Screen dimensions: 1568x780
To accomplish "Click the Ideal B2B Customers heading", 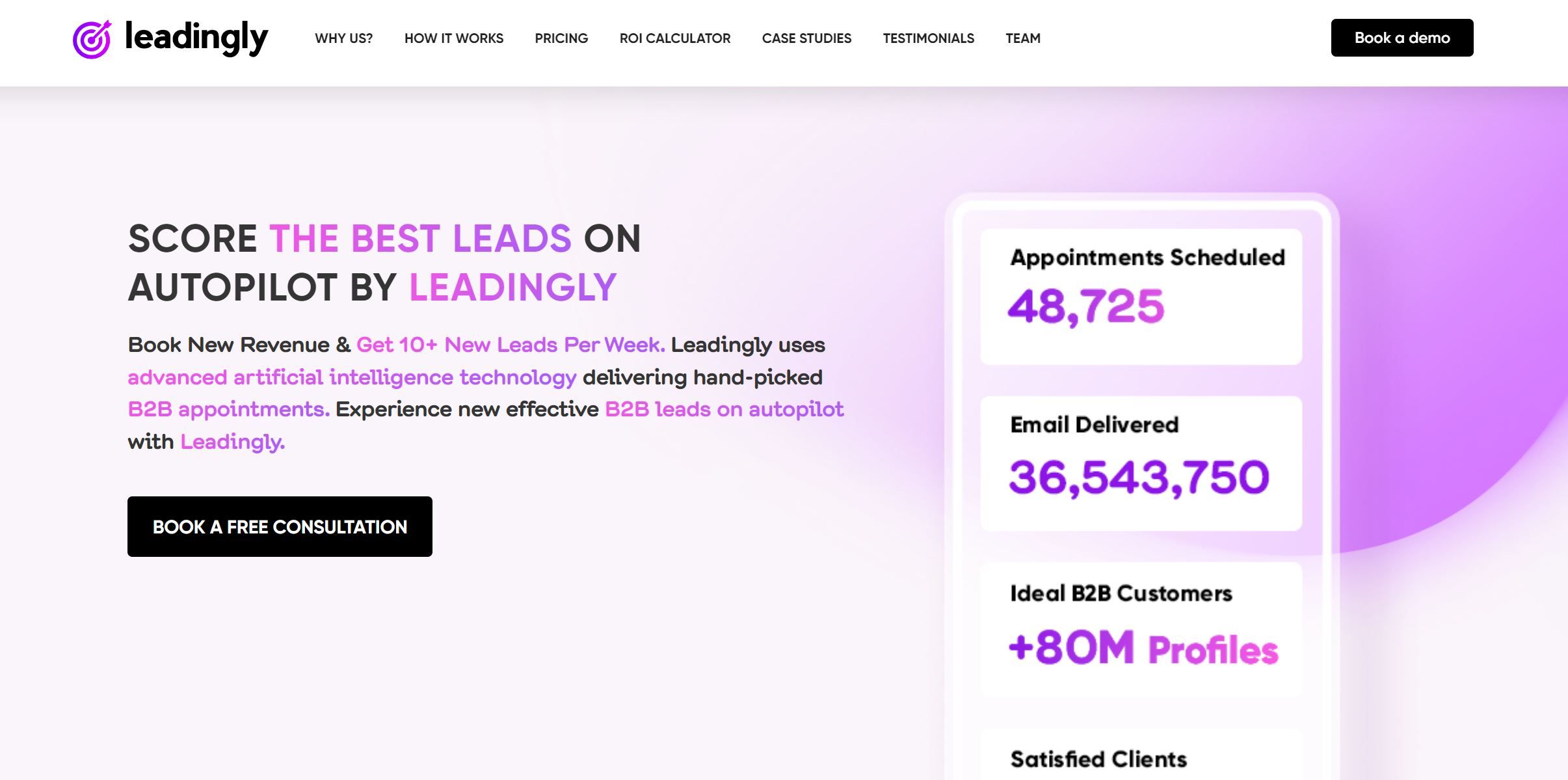I will [1121, 593].
